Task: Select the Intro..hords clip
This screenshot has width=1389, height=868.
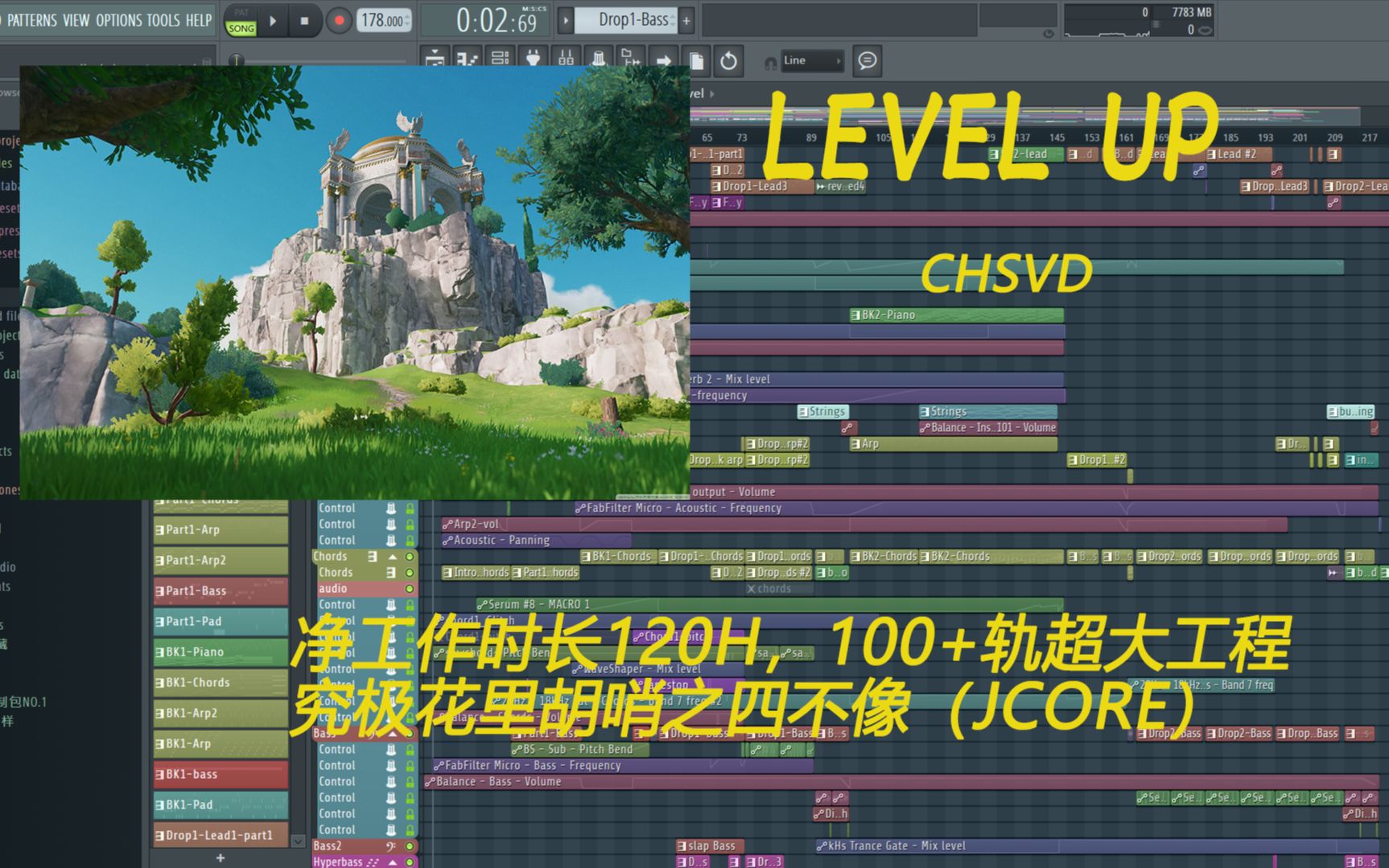Action: pos(476,573)
